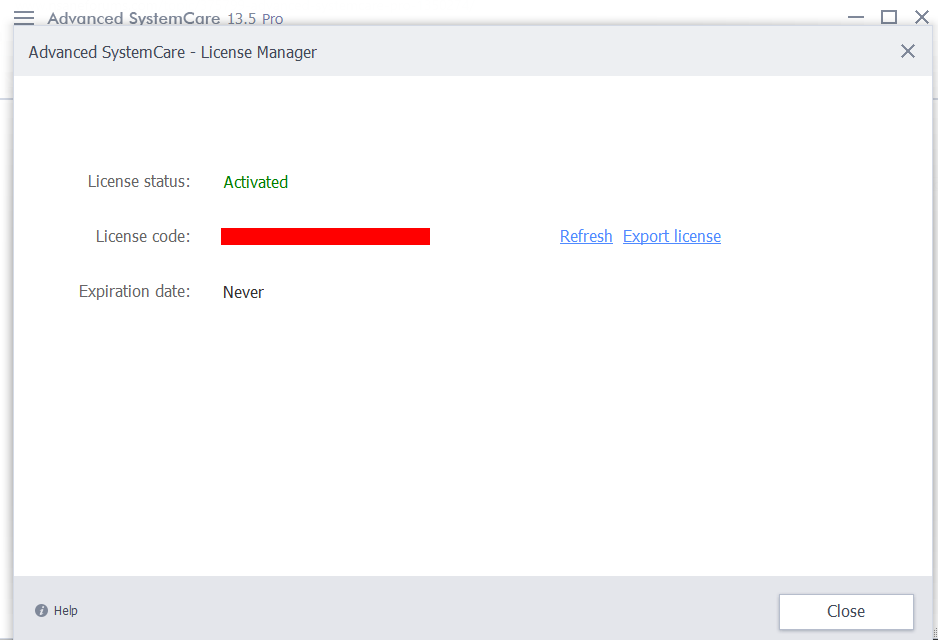Close the License Manager dialog with X
Screen dimensions: 938x640
coord(907,51)
